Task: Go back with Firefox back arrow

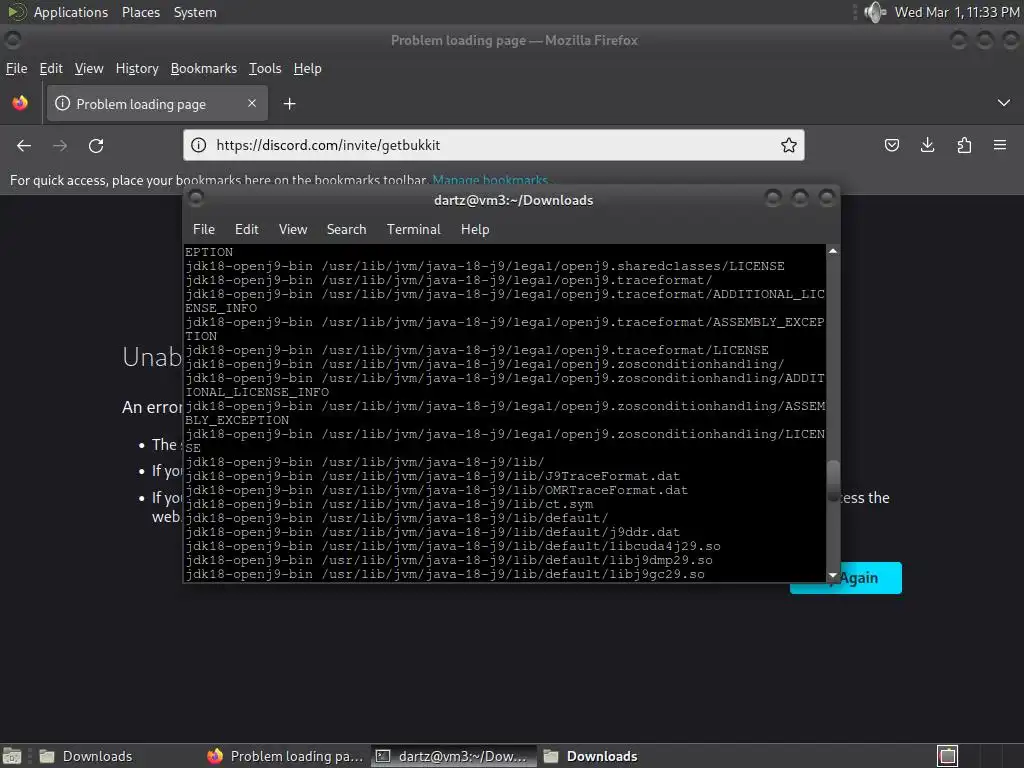Action: 24,146
